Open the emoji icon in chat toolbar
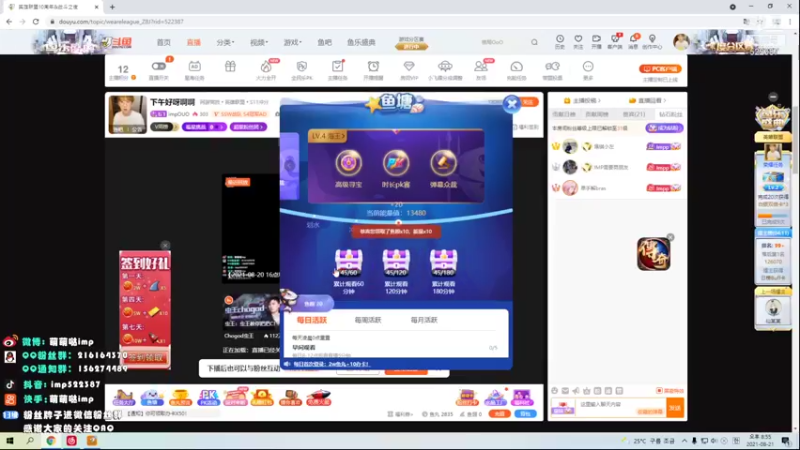 coord(555,391)
